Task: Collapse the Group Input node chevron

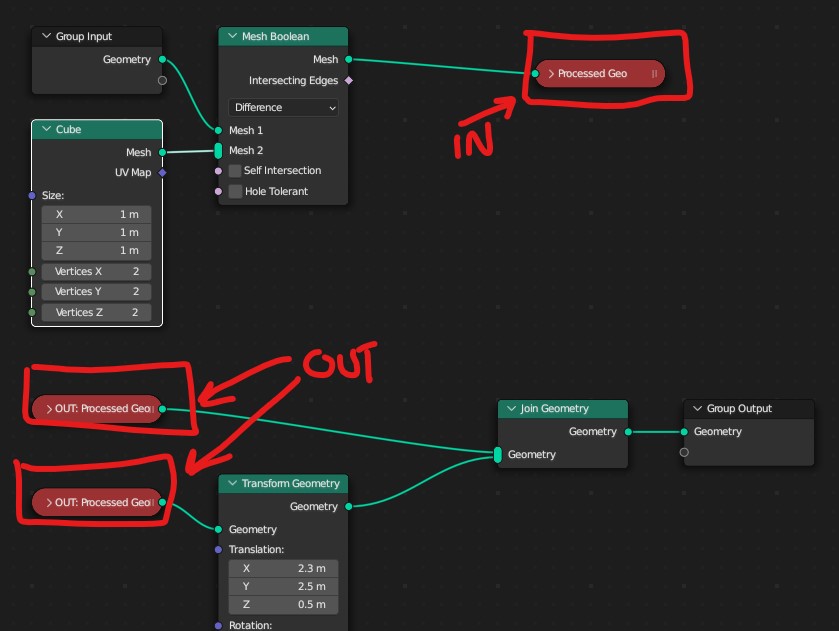Action: pyautogui.click(x=47, y=36)
